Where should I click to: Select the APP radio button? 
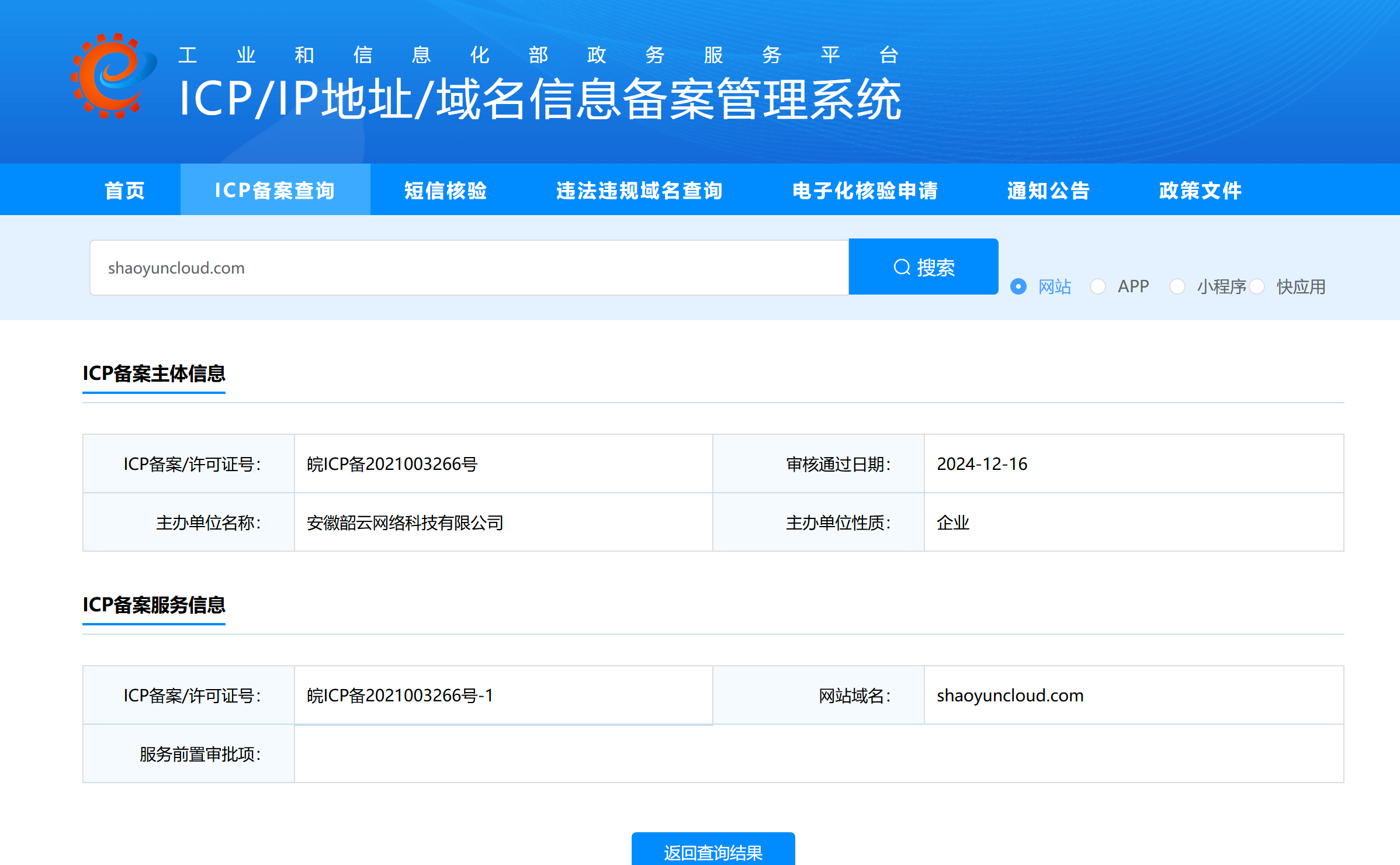tap(1098, 286)
